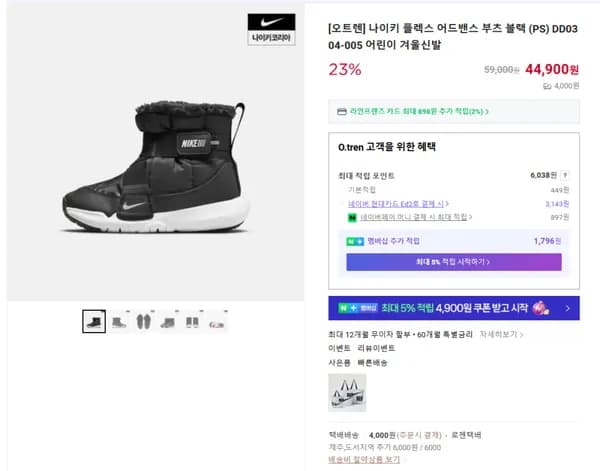This screenshot has height=471, width=600.
Task: Select the shoe sole pair thumbnail
Action: pos(144,320)
